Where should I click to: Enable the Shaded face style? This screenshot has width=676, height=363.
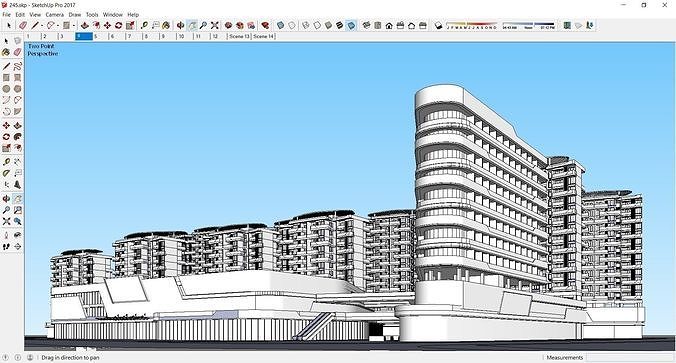coord(329,25)
